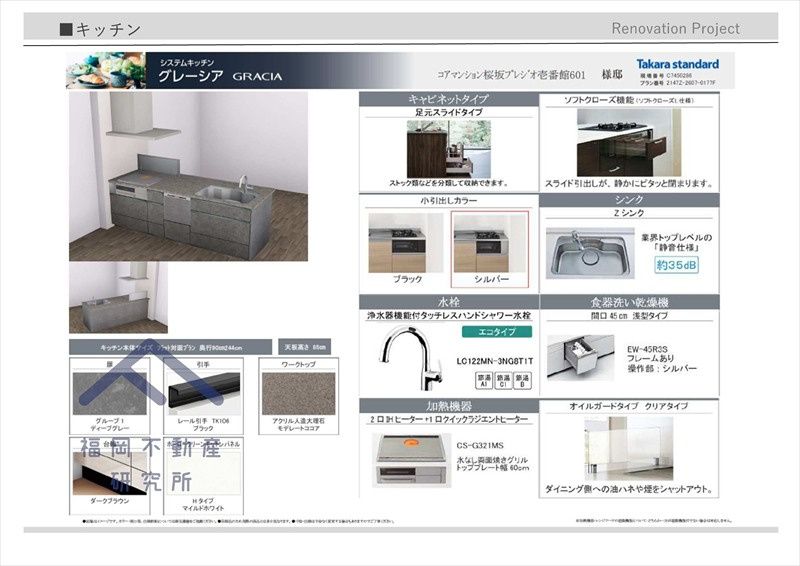Screen dimensions: 800x566
Task: Click the 節湯B certification icon
Action: pos(522,381)
